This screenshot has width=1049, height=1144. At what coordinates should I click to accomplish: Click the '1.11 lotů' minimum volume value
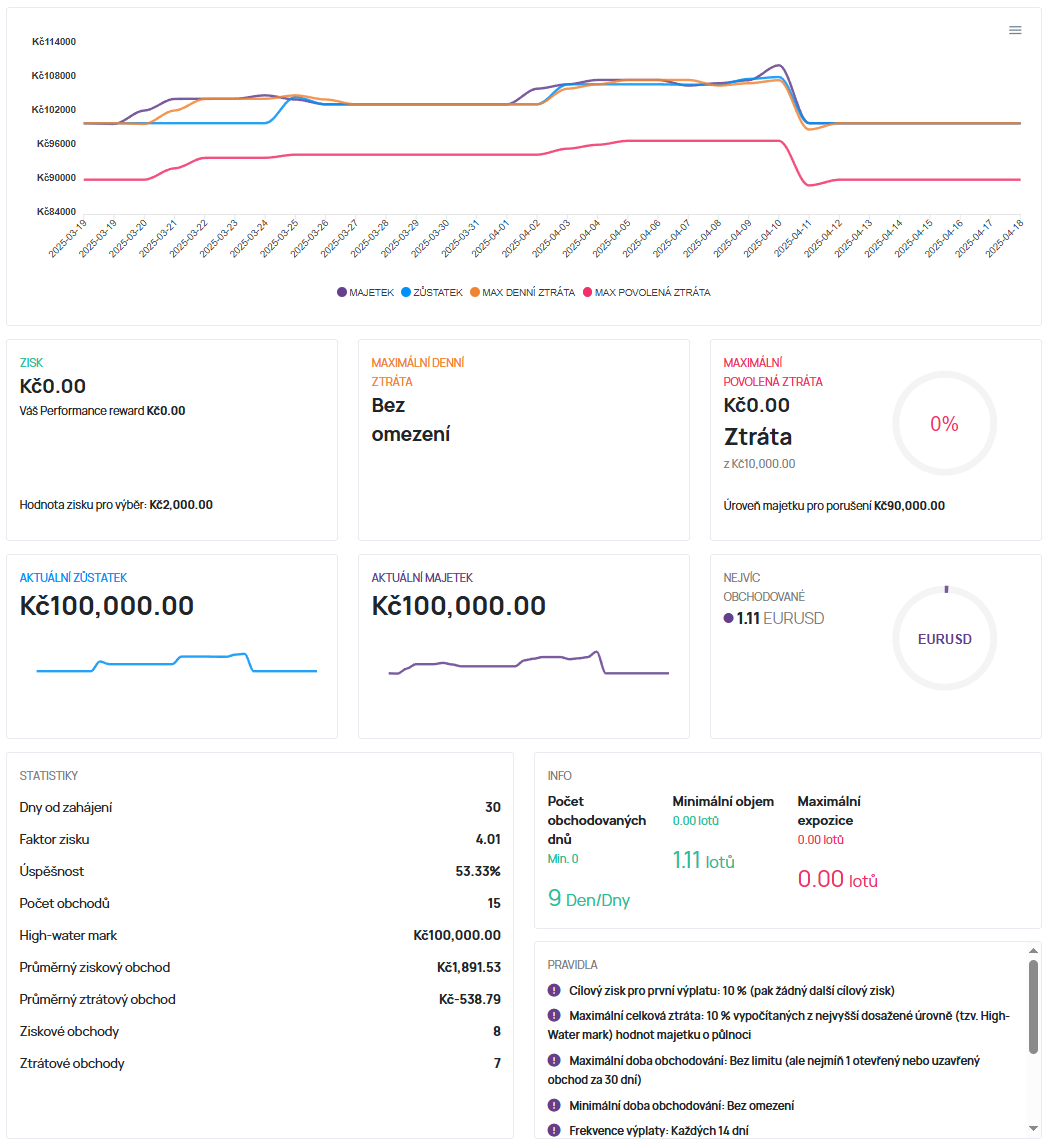pos(703,861)
